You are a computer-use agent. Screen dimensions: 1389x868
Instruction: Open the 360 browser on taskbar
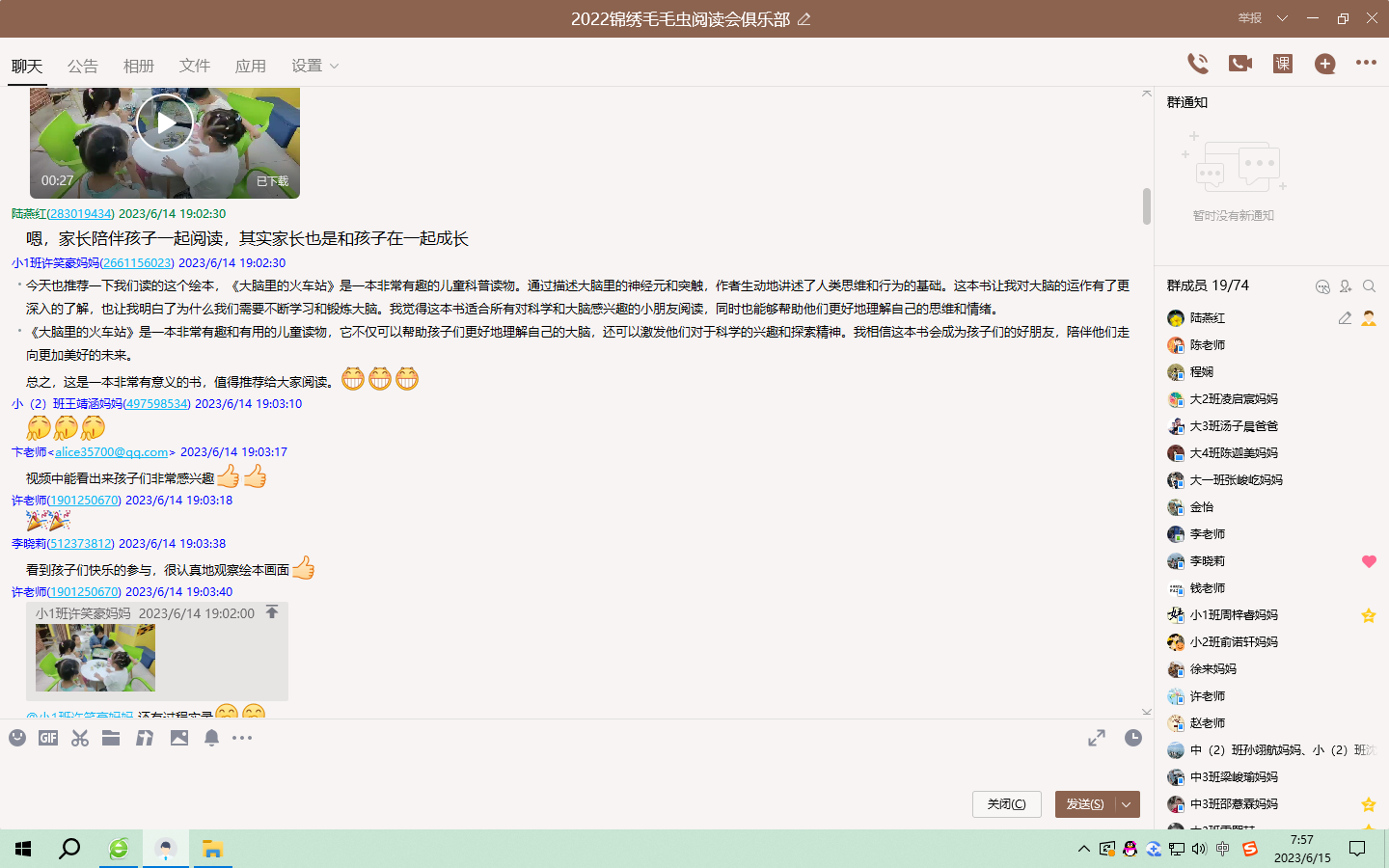119,849
